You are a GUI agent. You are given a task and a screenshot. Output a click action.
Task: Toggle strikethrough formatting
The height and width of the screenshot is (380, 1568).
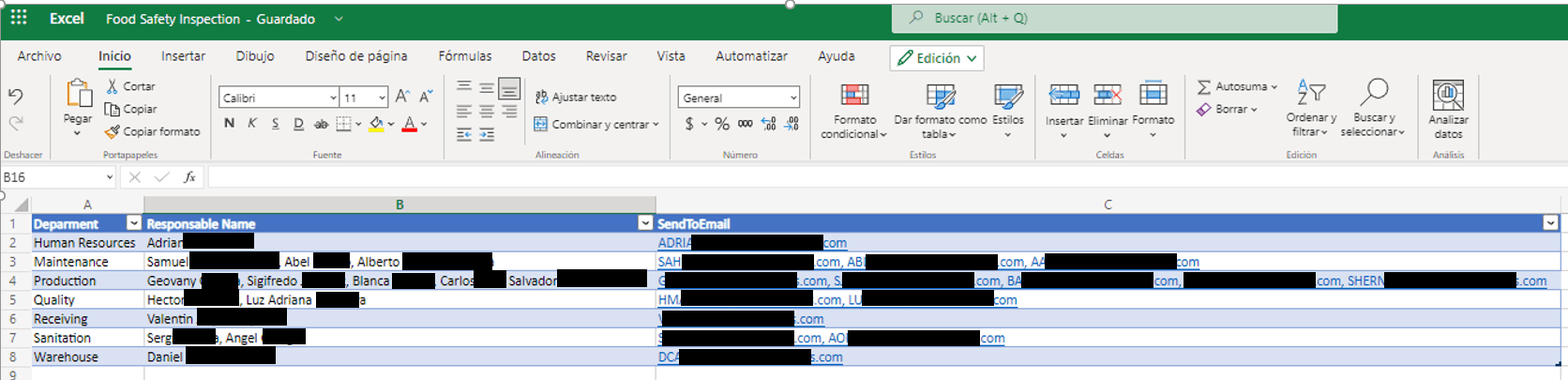tap(321, 123)
